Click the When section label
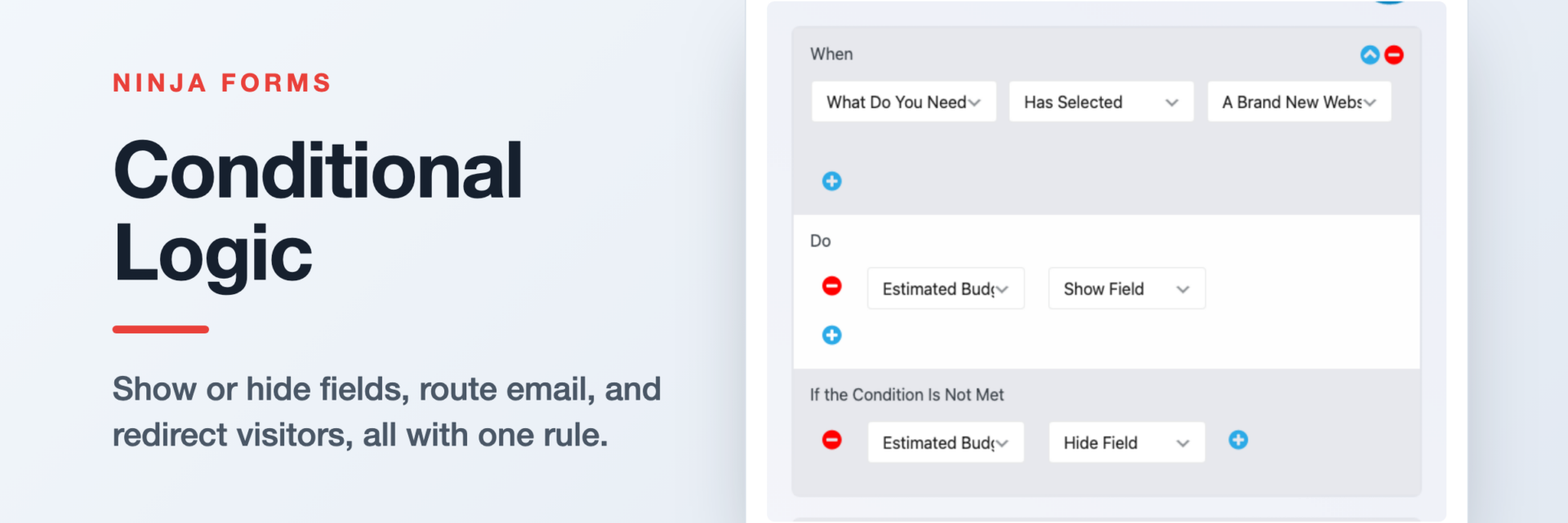Viewport: 1568px width, 523px height. (831, 54)
